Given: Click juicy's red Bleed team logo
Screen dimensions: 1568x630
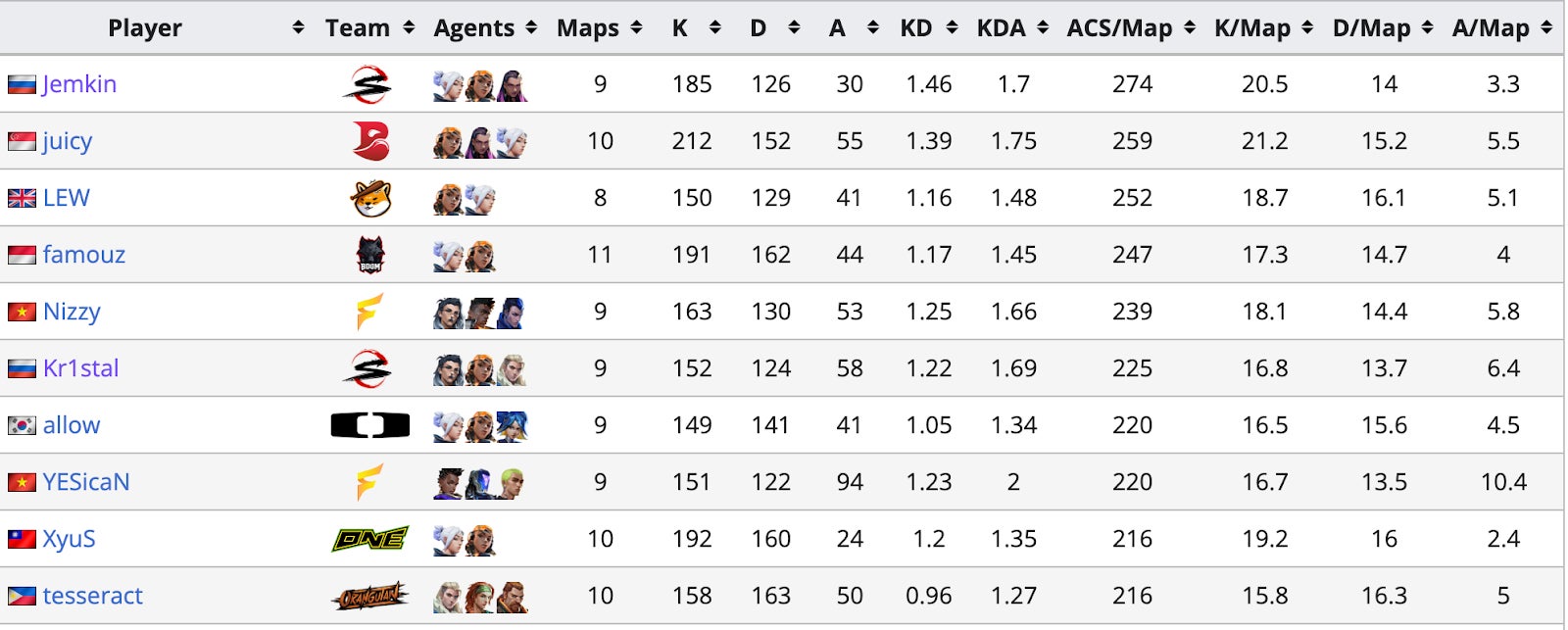Looking at the screenshot, I should pyautogui.click(x=370, y=141).
